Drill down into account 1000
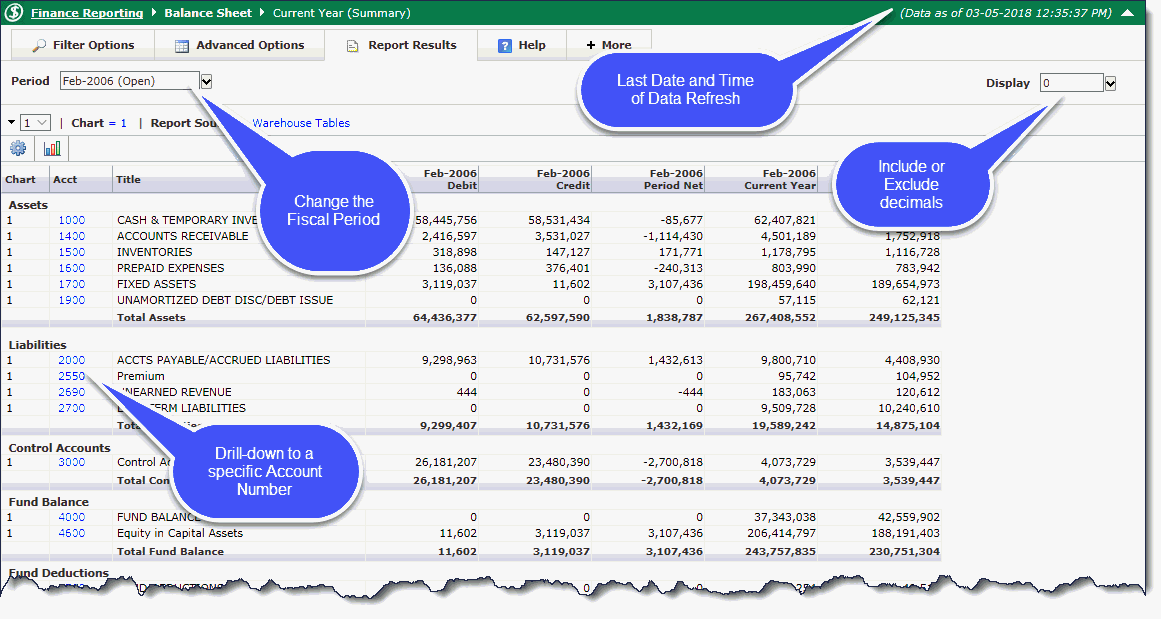 (71, 220)
